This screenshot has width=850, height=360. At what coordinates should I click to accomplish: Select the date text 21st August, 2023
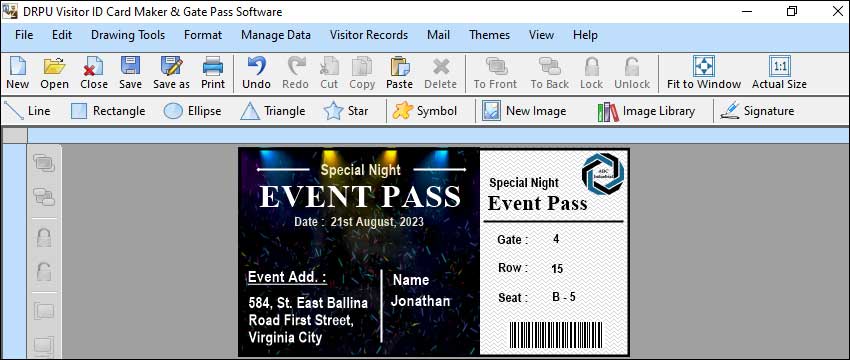click(x=377, y=222)
